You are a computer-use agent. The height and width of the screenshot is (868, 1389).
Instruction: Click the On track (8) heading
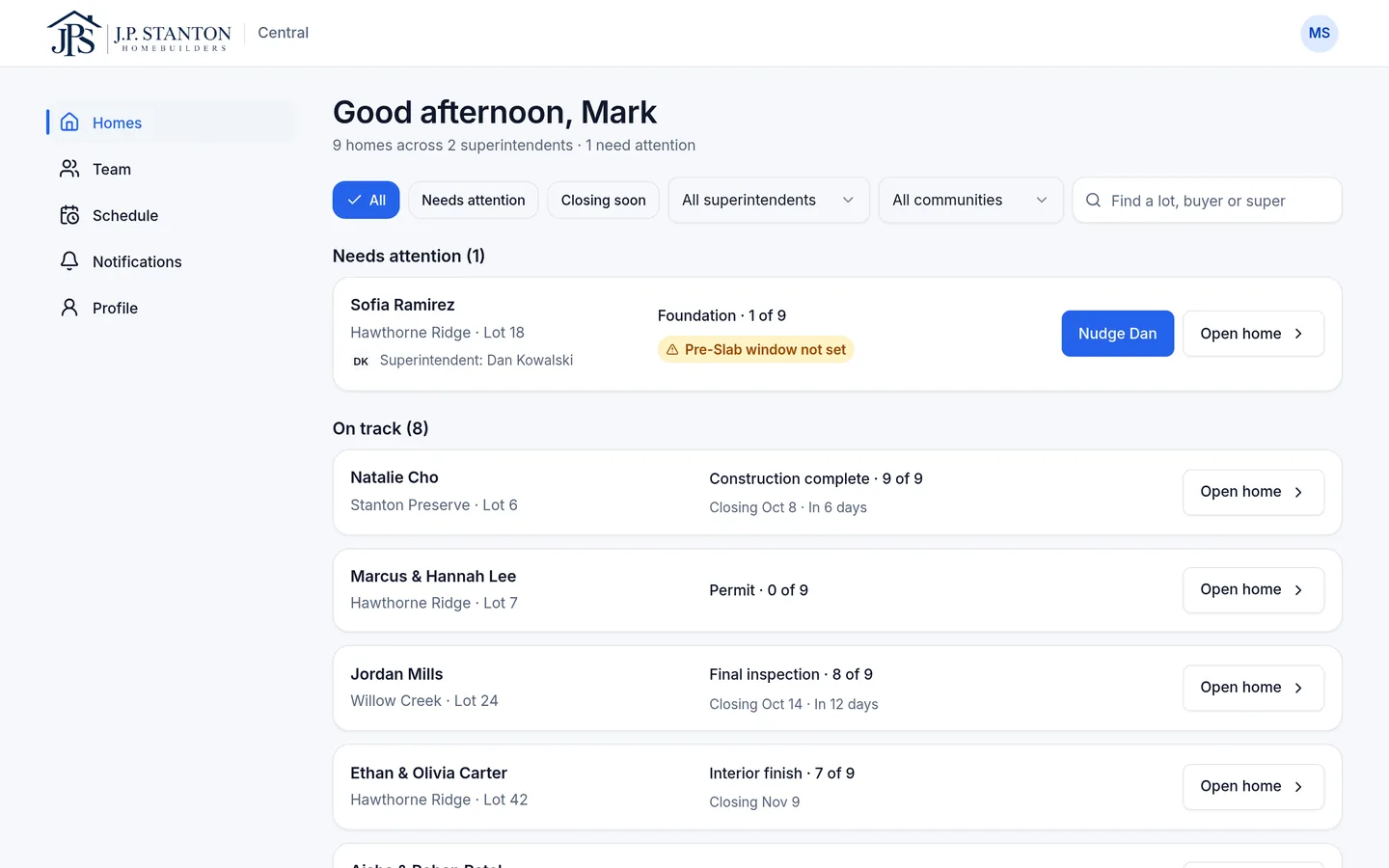click(380, 428)
